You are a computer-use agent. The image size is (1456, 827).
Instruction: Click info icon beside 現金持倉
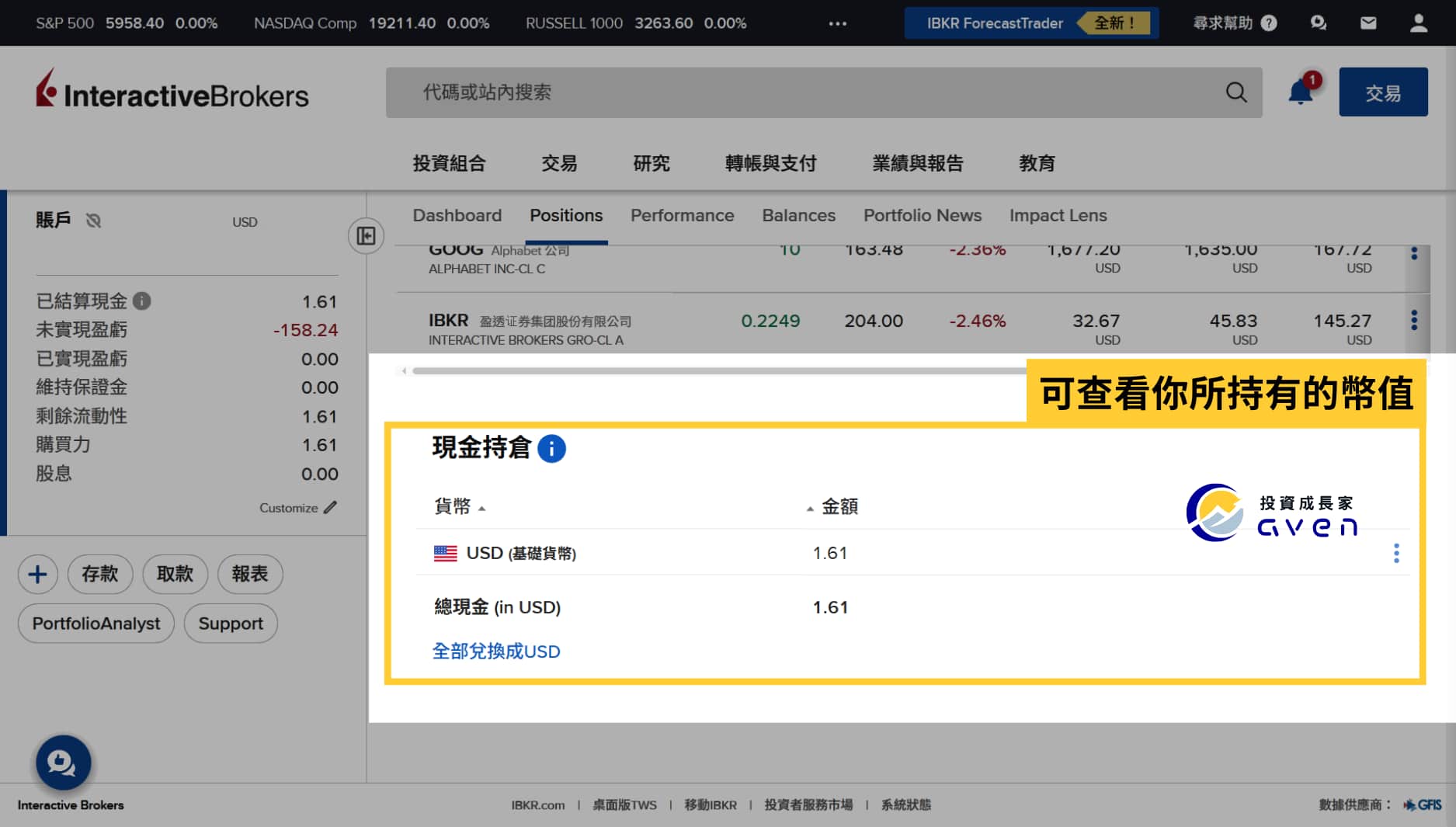[551, 448]
